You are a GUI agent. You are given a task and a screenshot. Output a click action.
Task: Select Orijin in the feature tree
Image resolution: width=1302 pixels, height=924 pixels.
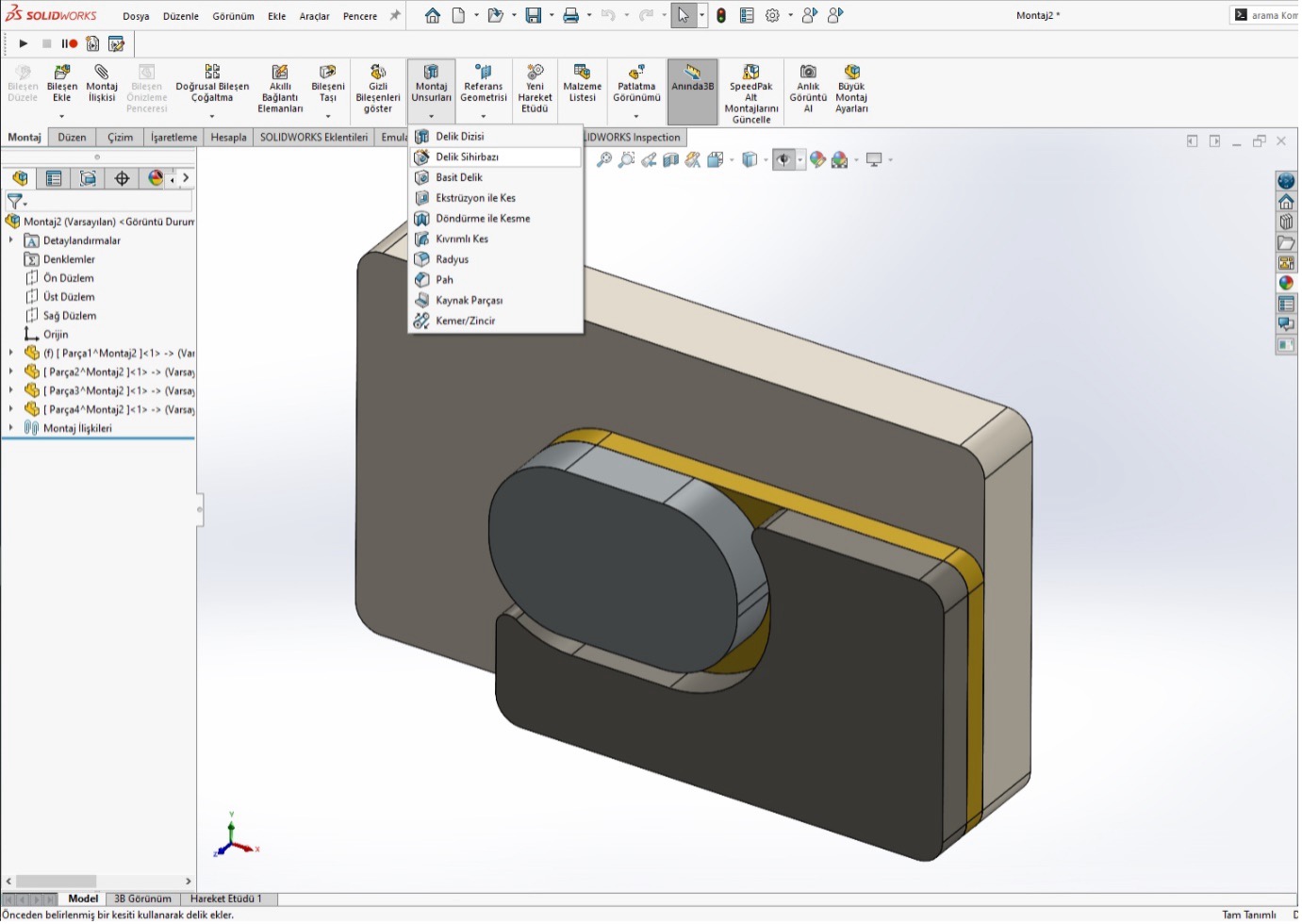point(56,335)
